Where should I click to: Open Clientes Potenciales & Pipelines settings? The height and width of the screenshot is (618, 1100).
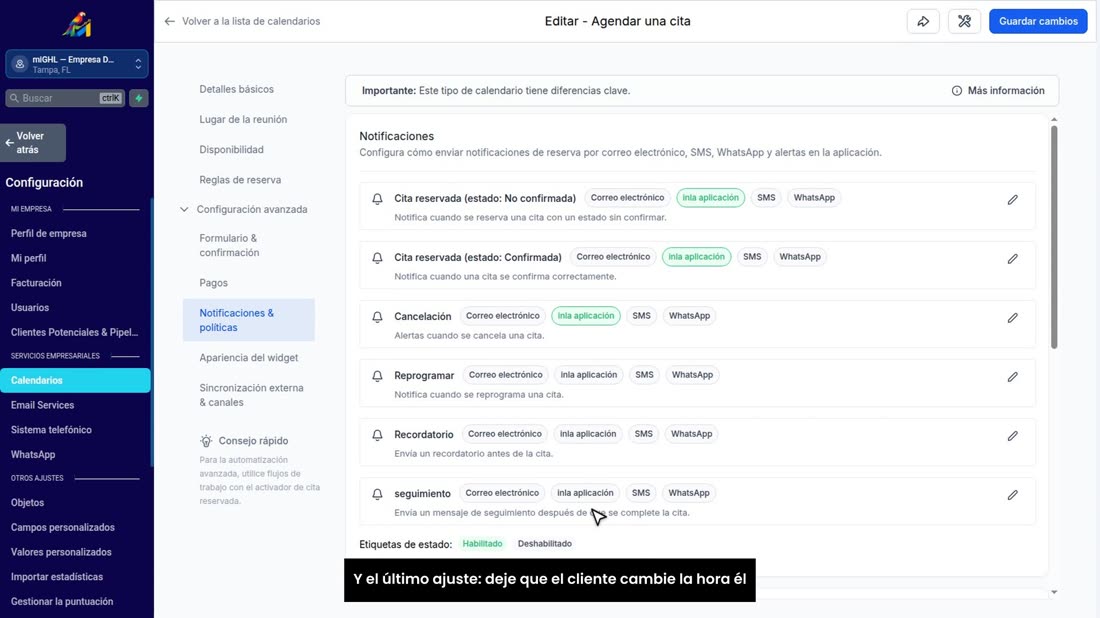(75, 332)
